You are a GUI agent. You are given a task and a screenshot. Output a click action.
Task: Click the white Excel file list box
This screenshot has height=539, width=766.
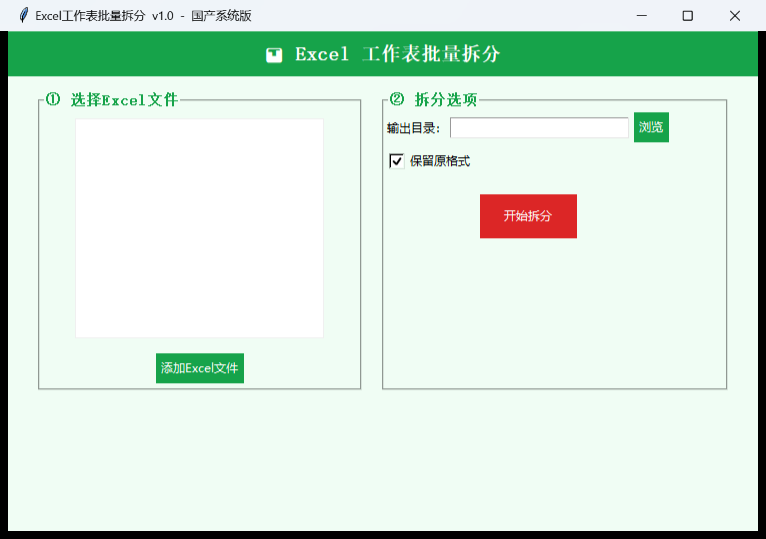click(199, 228)
